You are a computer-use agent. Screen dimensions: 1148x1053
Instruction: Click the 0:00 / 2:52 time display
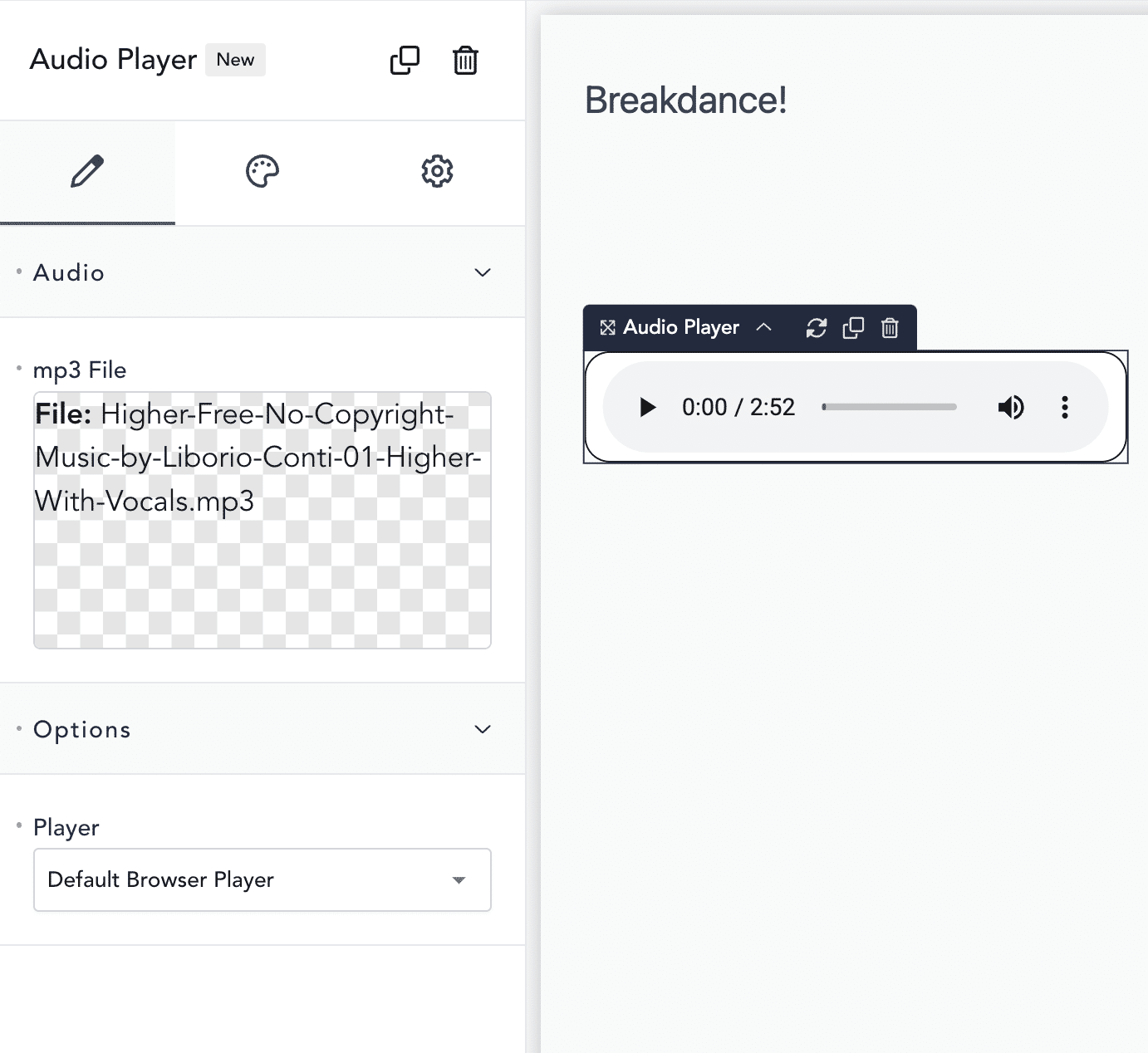(738, 407)
